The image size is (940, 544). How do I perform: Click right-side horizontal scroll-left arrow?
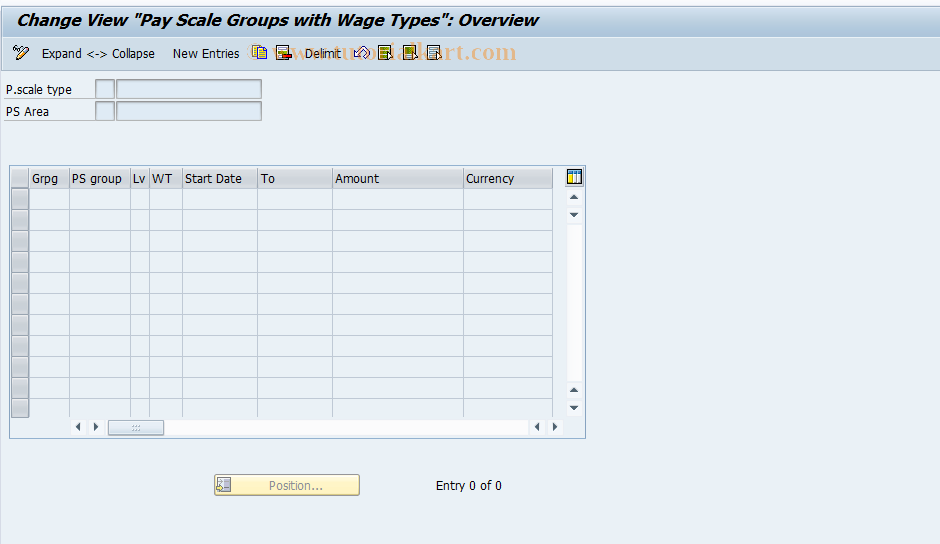(537, 427)
